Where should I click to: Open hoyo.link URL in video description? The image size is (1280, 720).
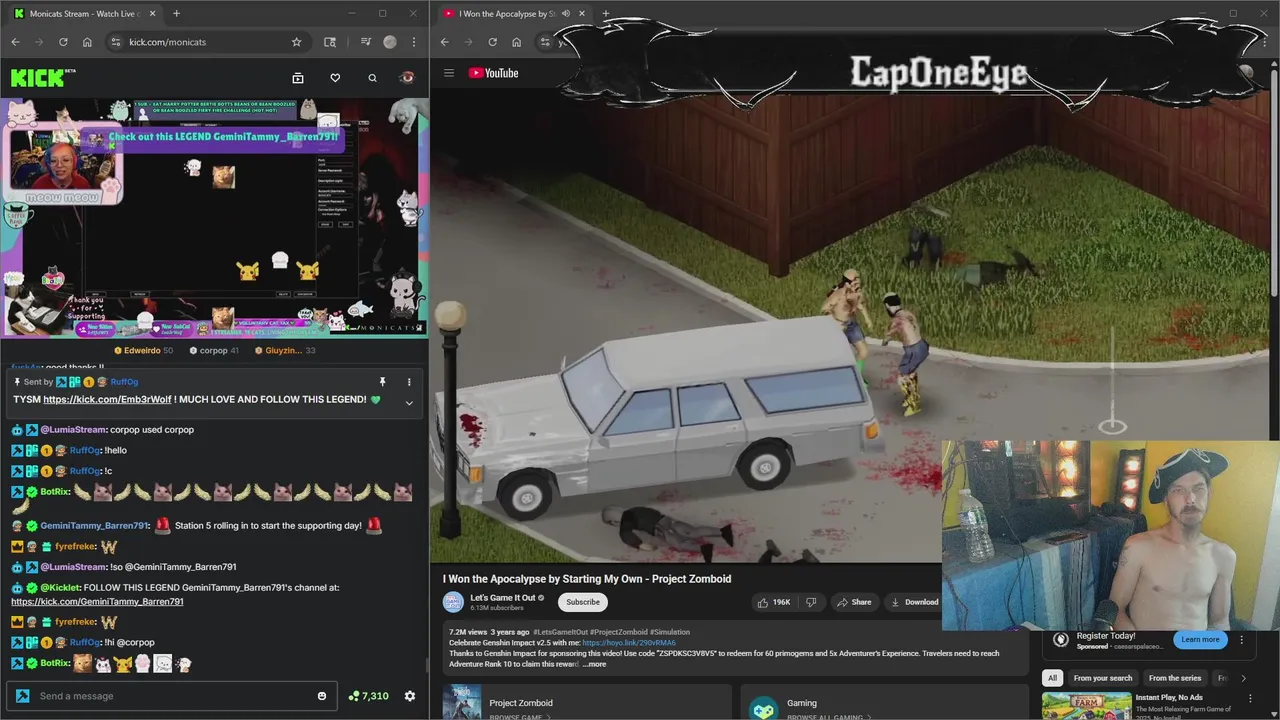(x=628, y=643)
